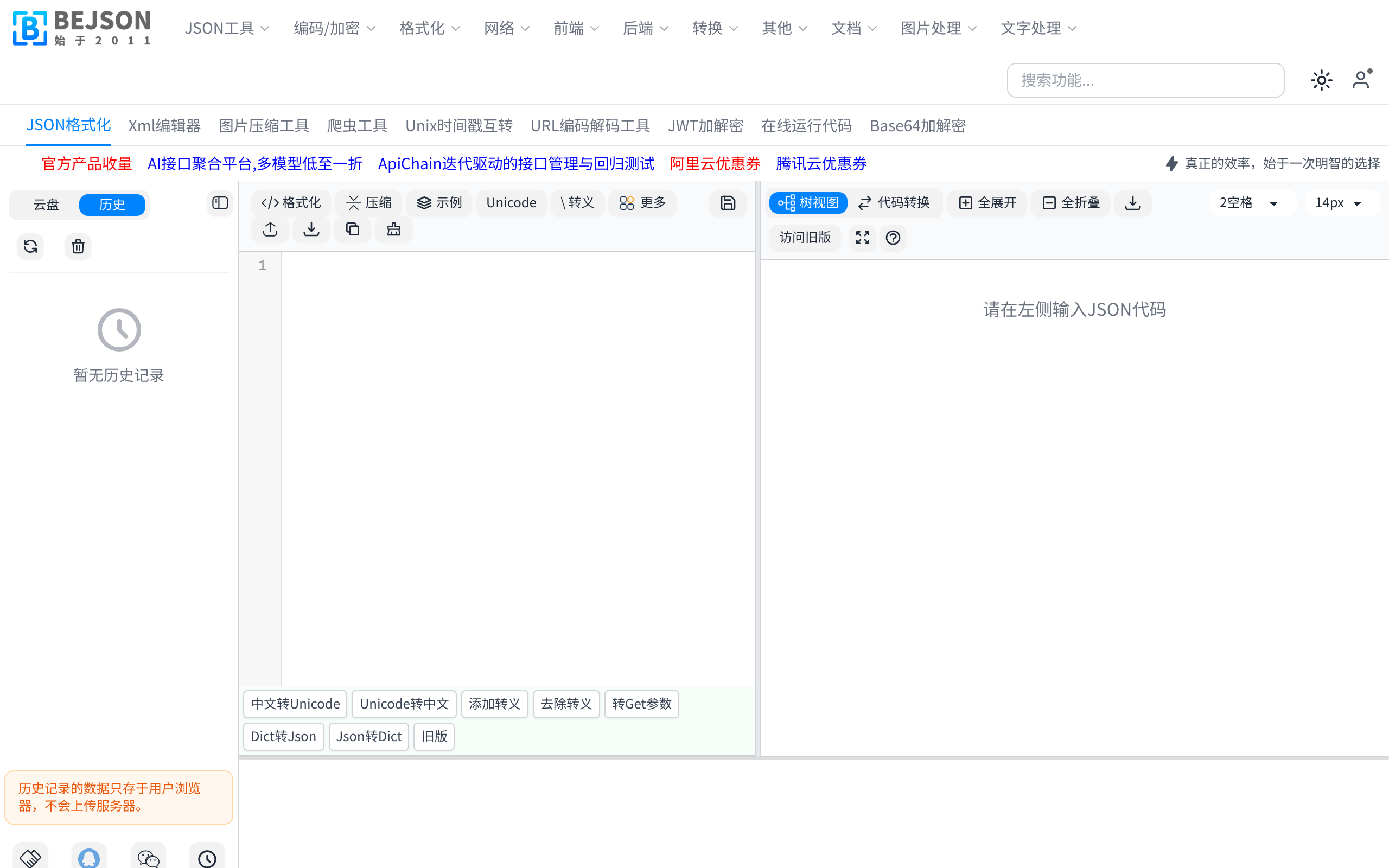Download the tree view result icon
The height and width of the screenshot is (868, 1389).
(1132, 203)
